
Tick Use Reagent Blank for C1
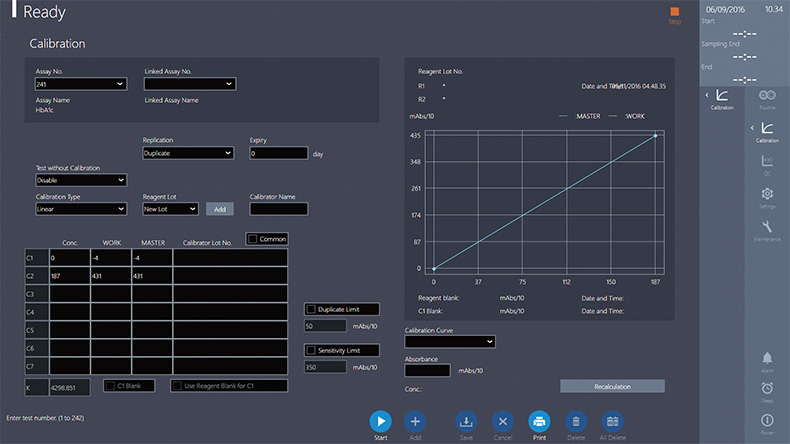click(177, 386)
